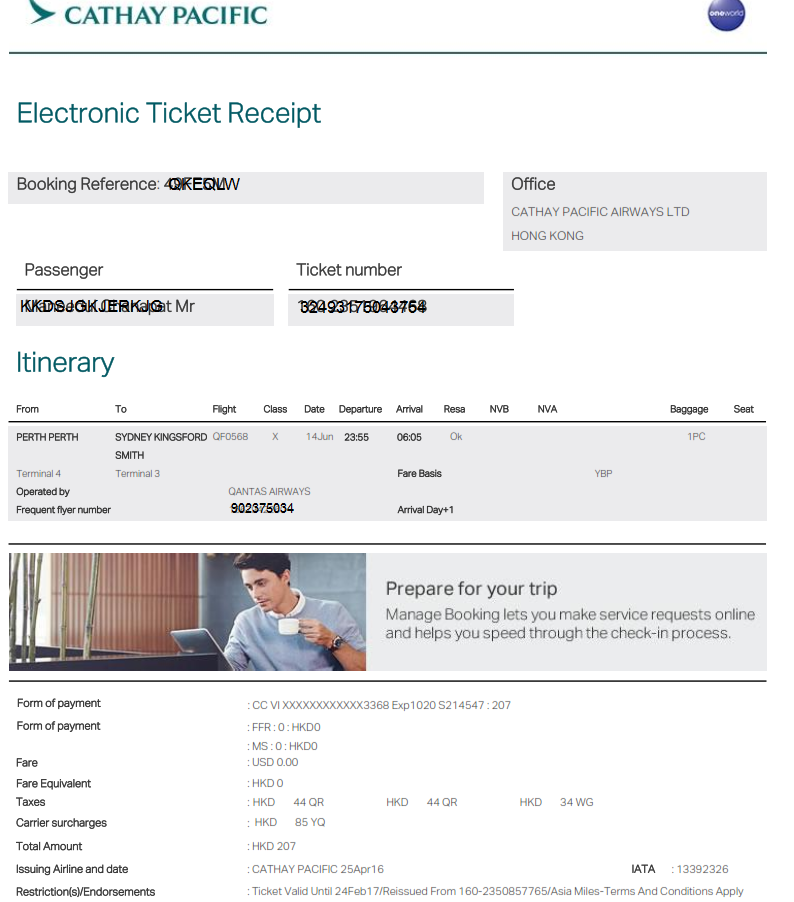
Task: Click the oneworld alliance badge
Action: pyautogui.click(x=726, y=14)
